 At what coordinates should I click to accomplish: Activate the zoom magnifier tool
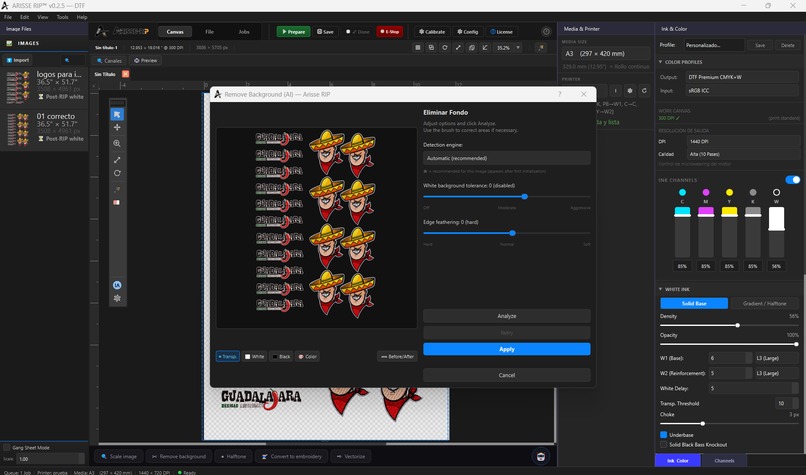click(x=117, y=143)
